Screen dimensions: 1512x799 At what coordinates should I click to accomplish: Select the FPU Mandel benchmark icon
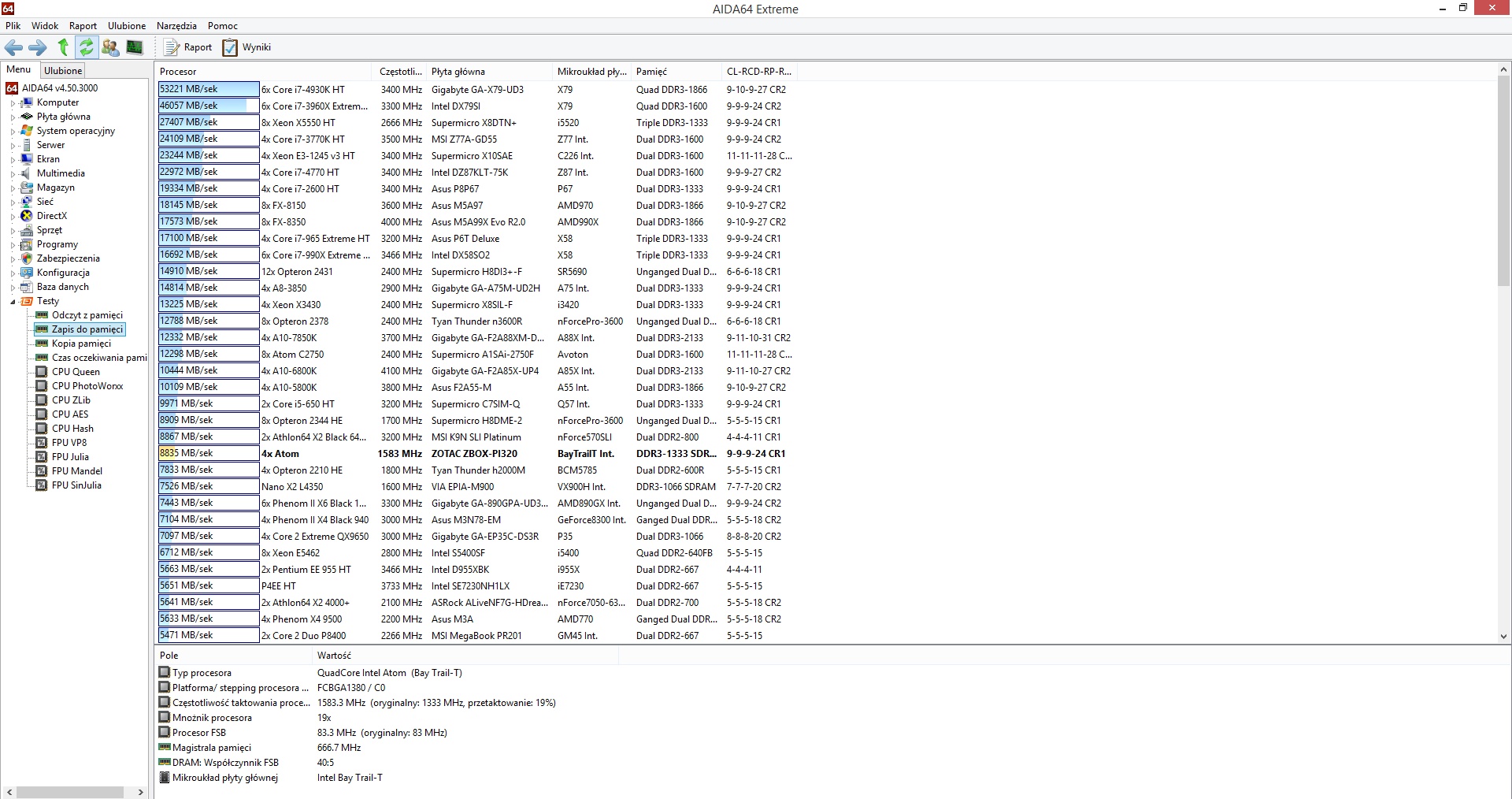(42, 471)
